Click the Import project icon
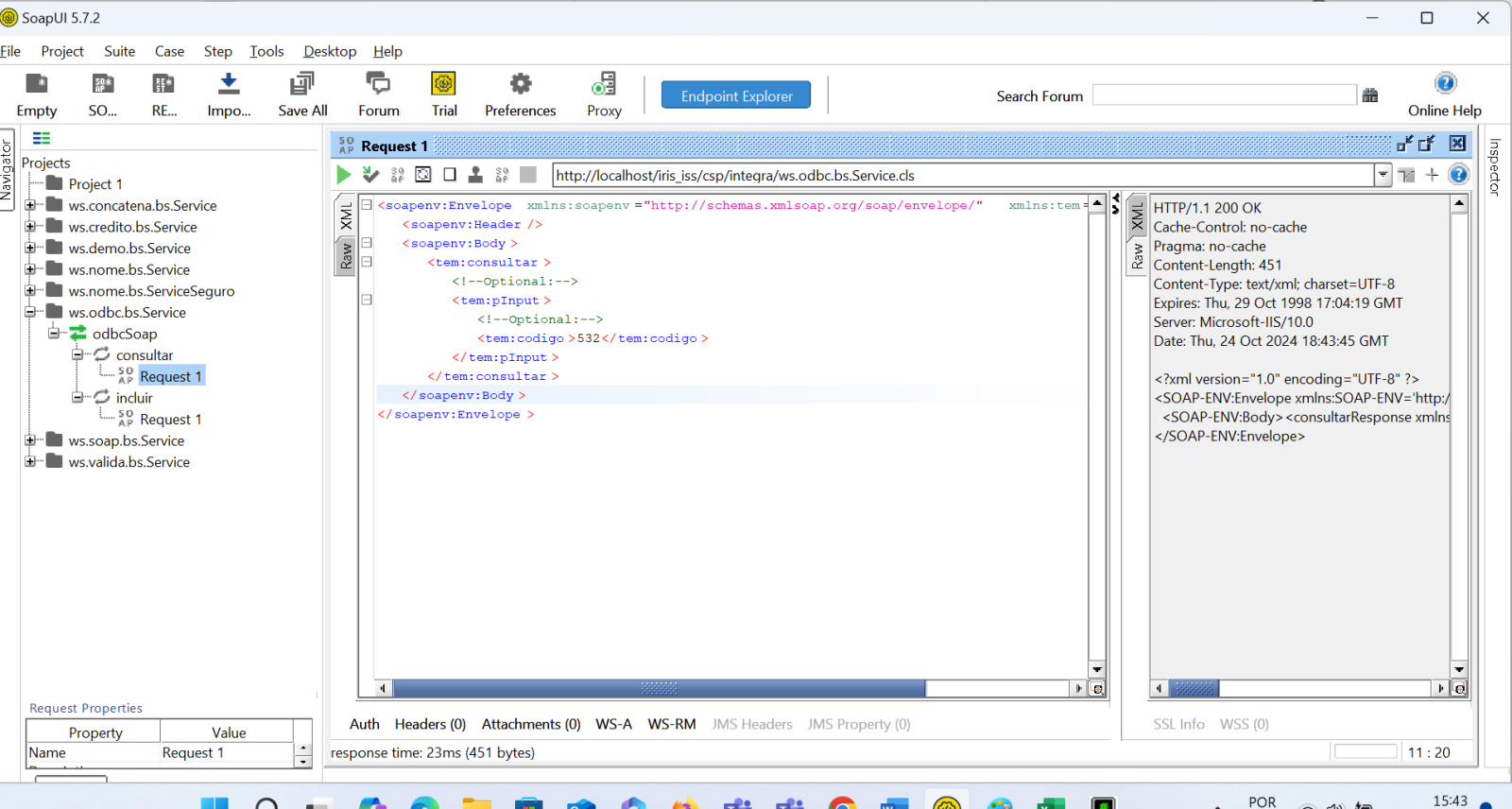The width and height of the screenshot is (1512, 809). click(x=229, y=85)
